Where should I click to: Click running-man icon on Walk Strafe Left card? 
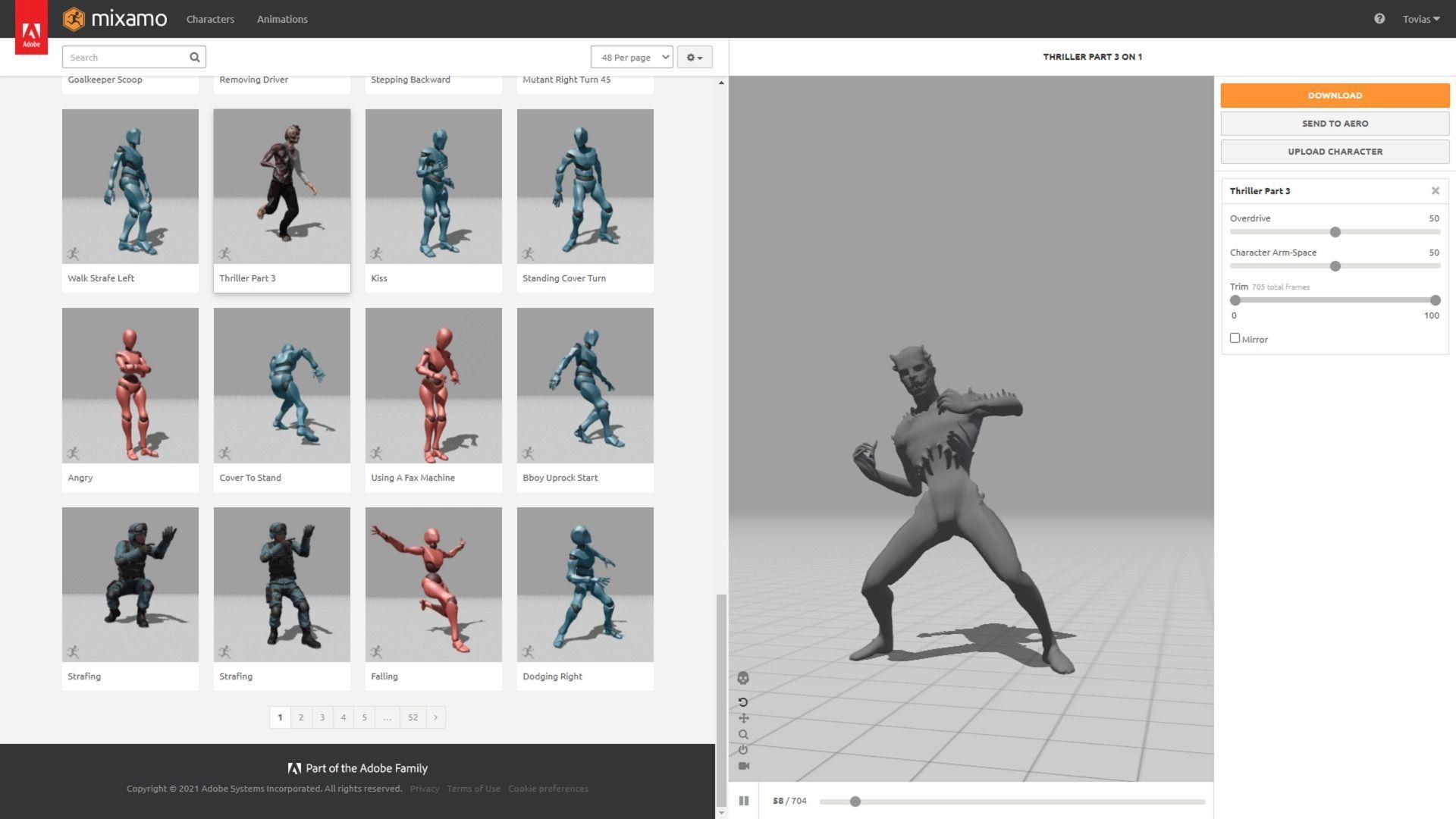[x=73, y=254]
